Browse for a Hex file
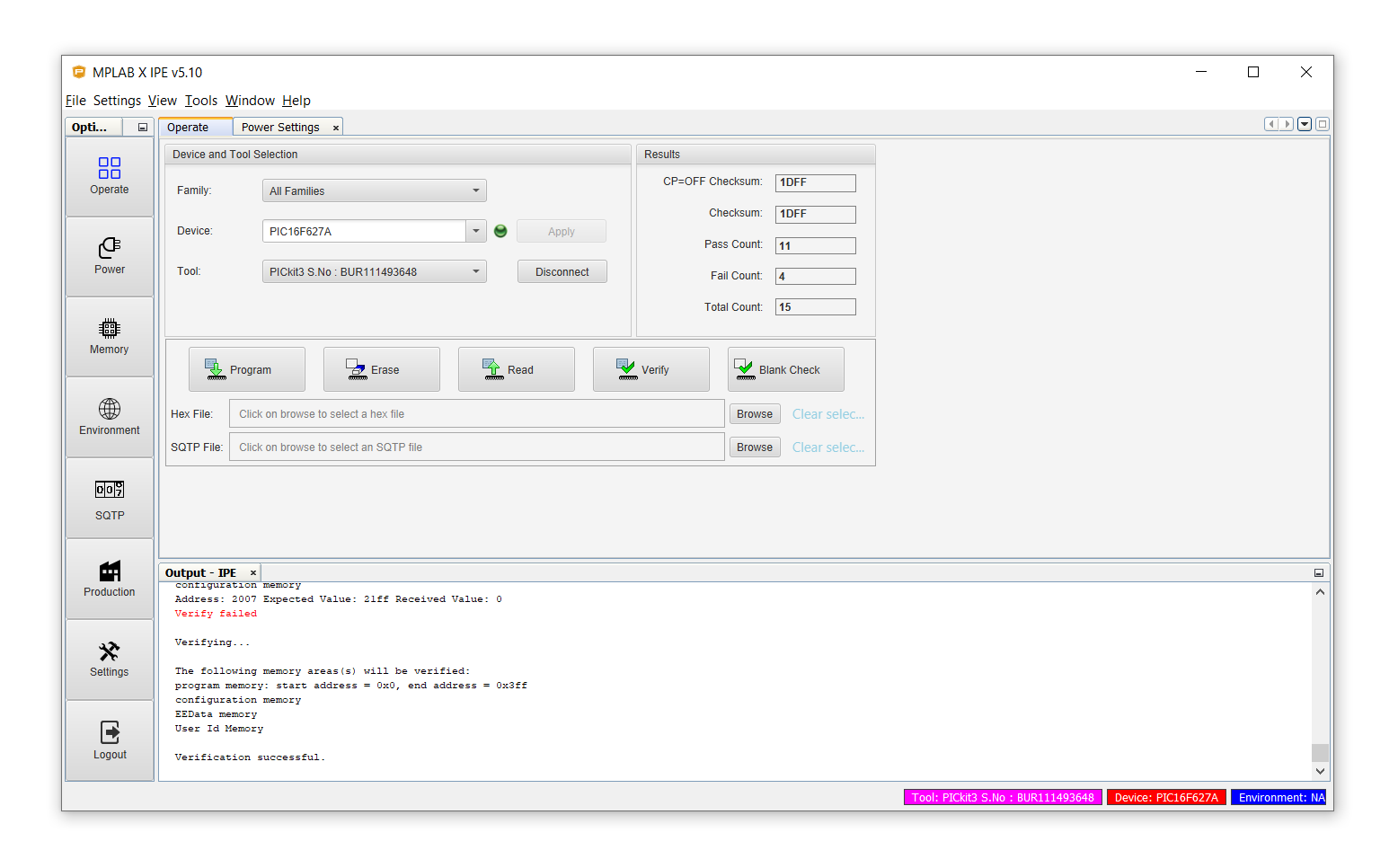 pos(754,414)
